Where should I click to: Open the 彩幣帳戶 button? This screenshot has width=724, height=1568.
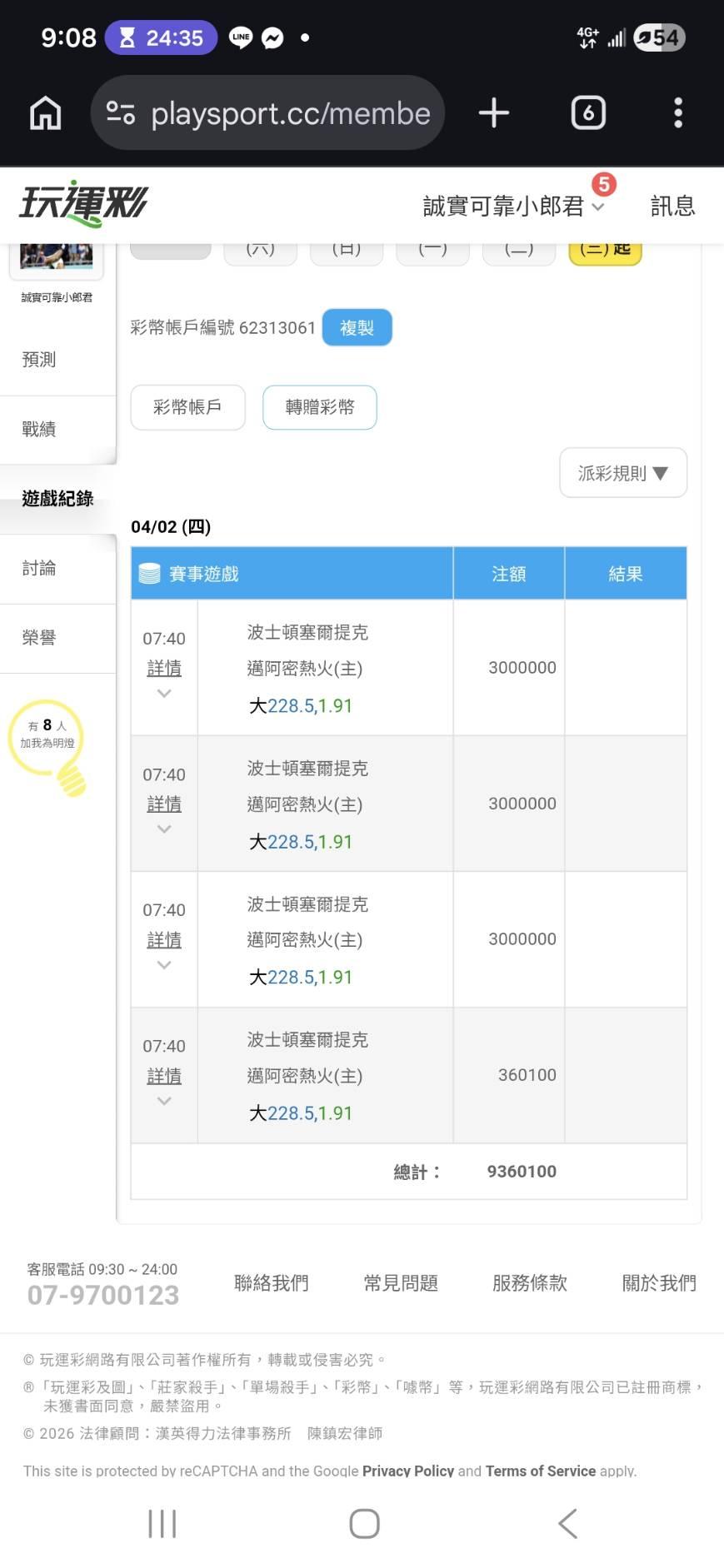(187, 407)
